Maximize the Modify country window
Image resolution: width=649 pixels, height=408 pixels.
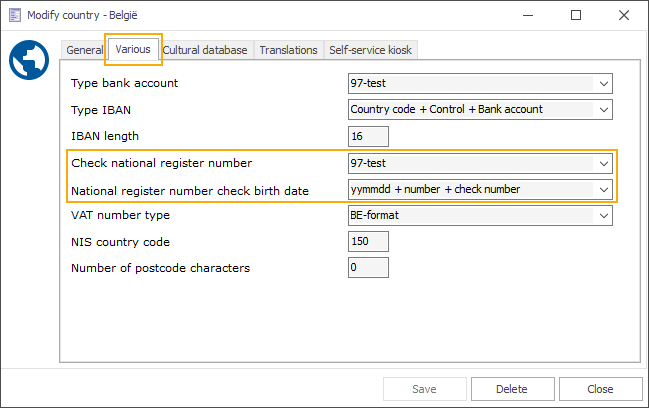pos(576,15)
